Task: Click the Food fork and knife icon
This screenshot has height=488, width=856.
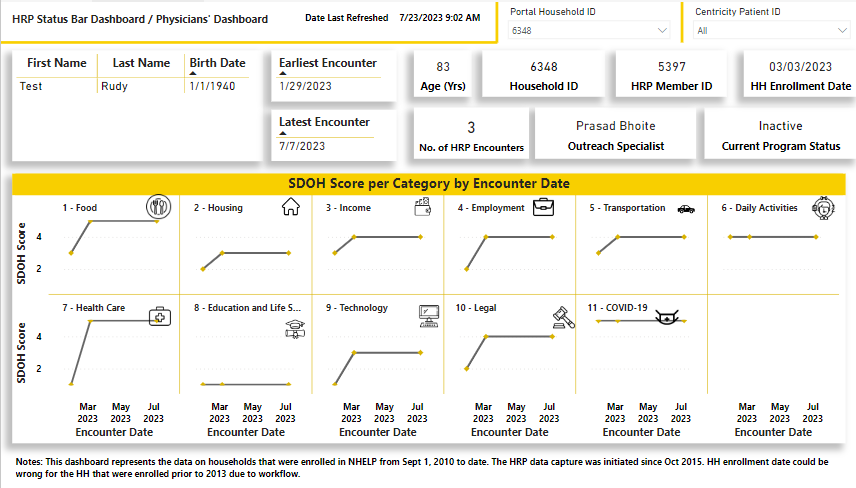Action: tap(159, 207)
